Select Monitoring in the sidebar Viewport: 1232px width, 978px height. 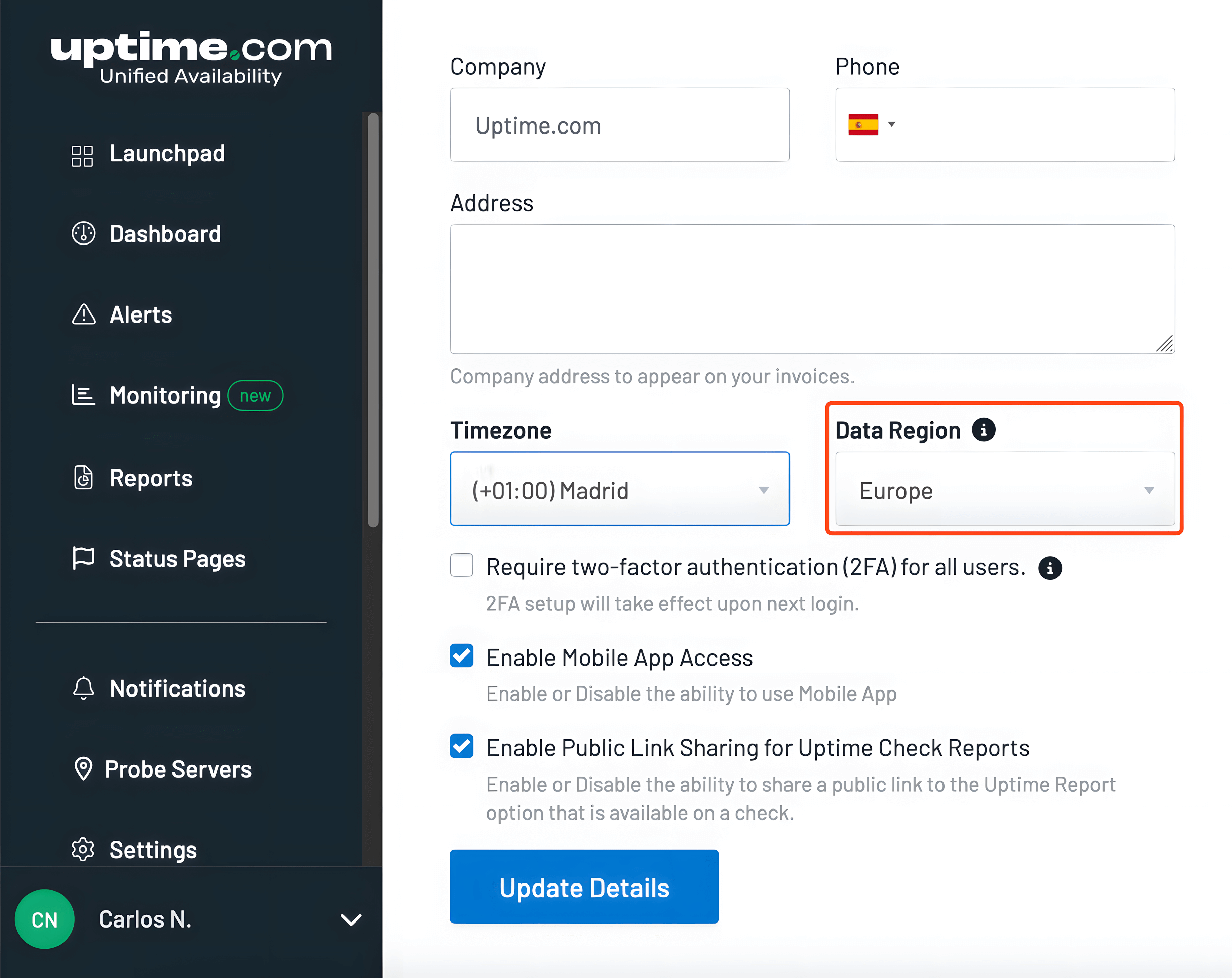click(x=165, y=395)
